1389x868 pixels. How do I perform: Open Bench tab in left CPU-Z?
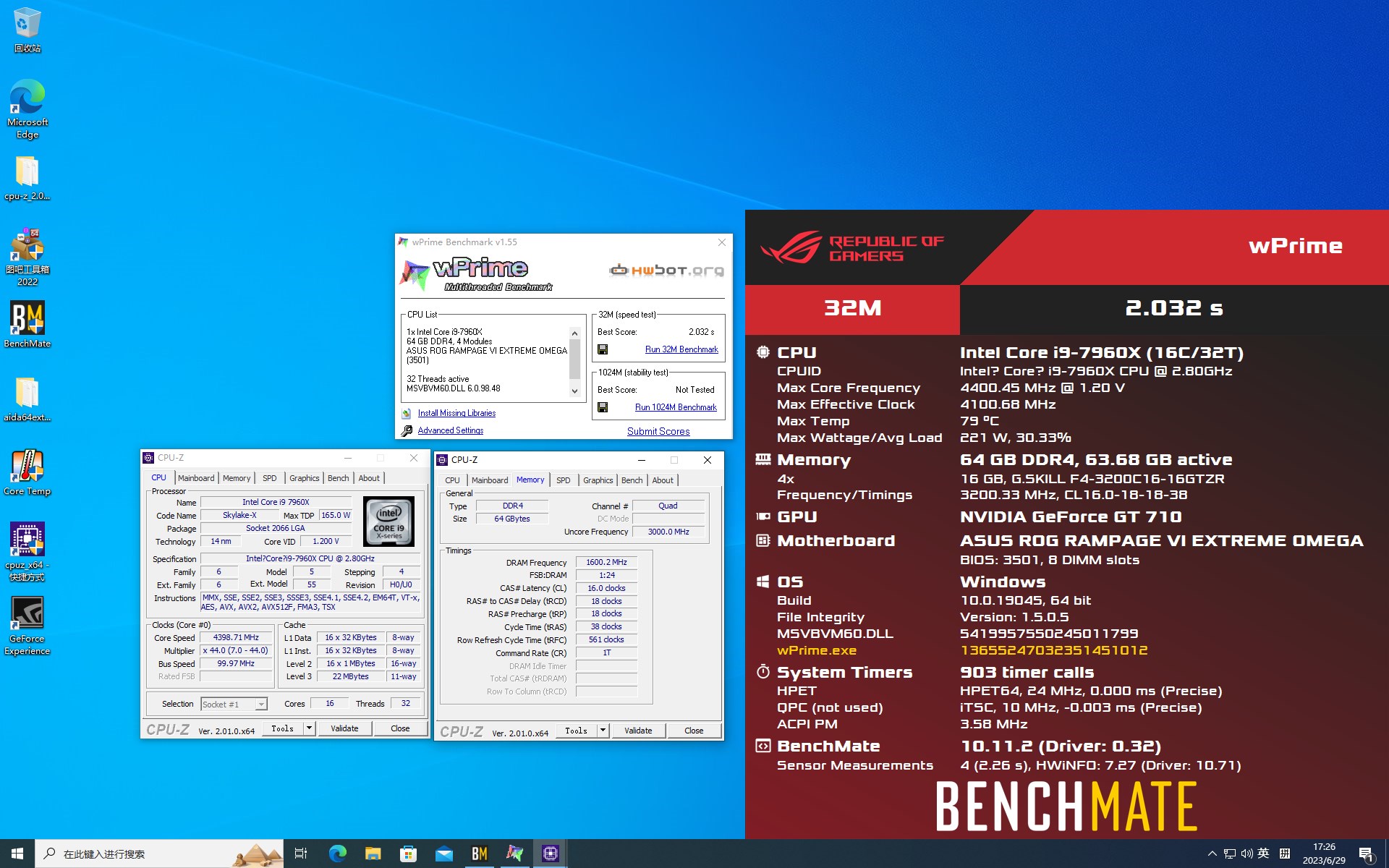pyautogui.click(x=338, y=478)
